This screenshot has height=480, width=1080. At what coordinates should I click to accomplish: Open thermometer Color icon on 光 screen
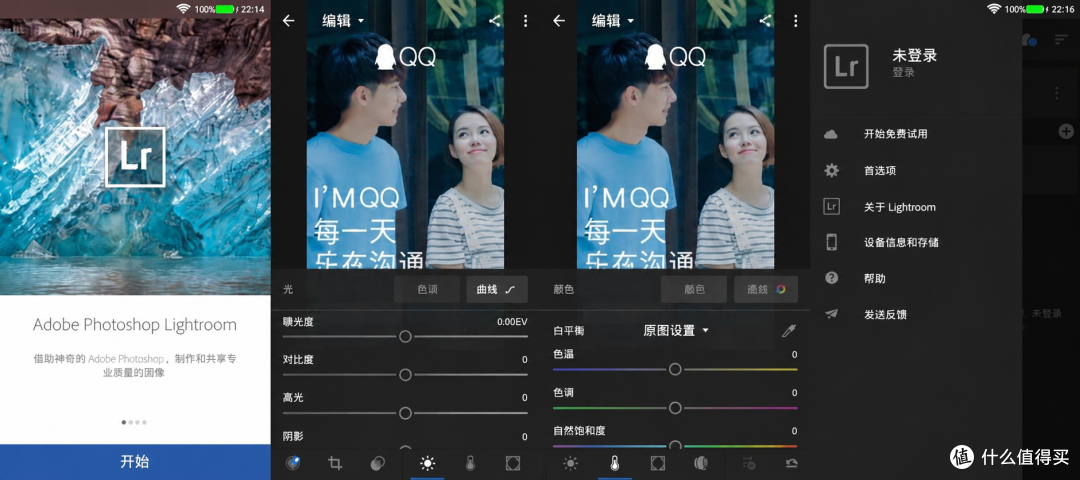[x=470, y=463]
